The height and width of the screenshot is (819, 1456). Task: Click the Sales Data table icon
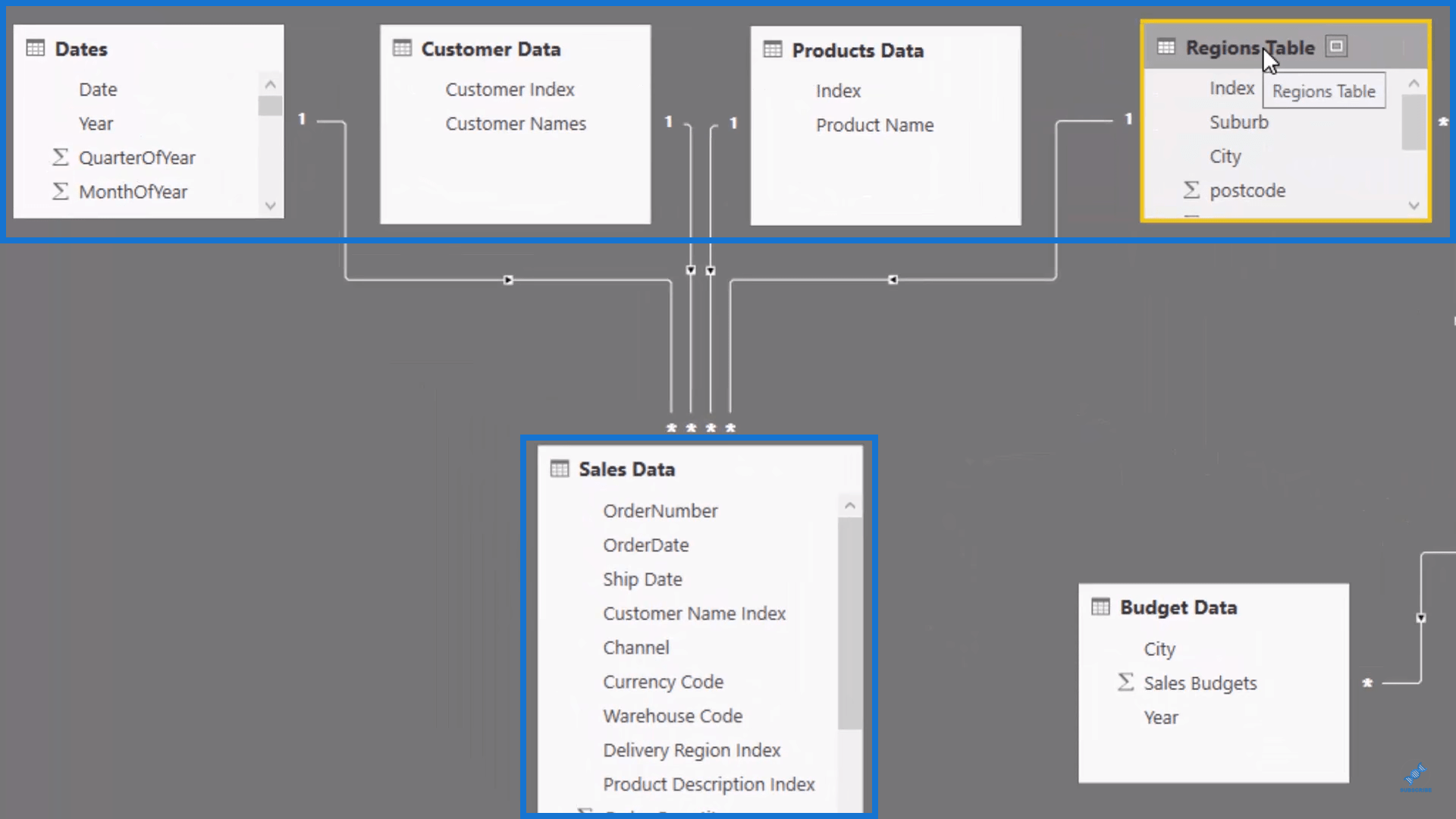pos(559,468)
